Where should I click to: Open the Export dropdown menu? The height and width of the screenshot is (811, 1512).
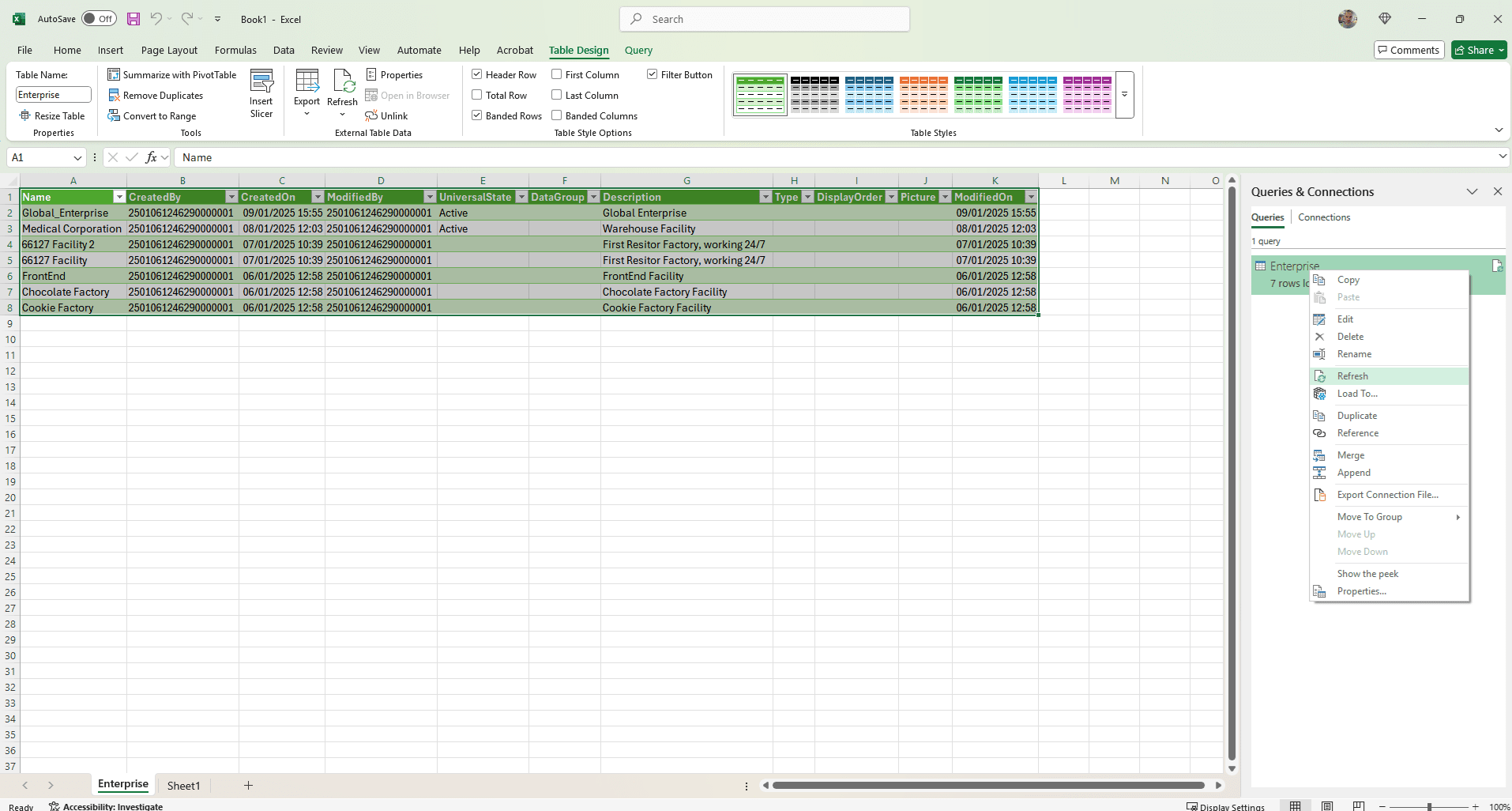(307, 113)
